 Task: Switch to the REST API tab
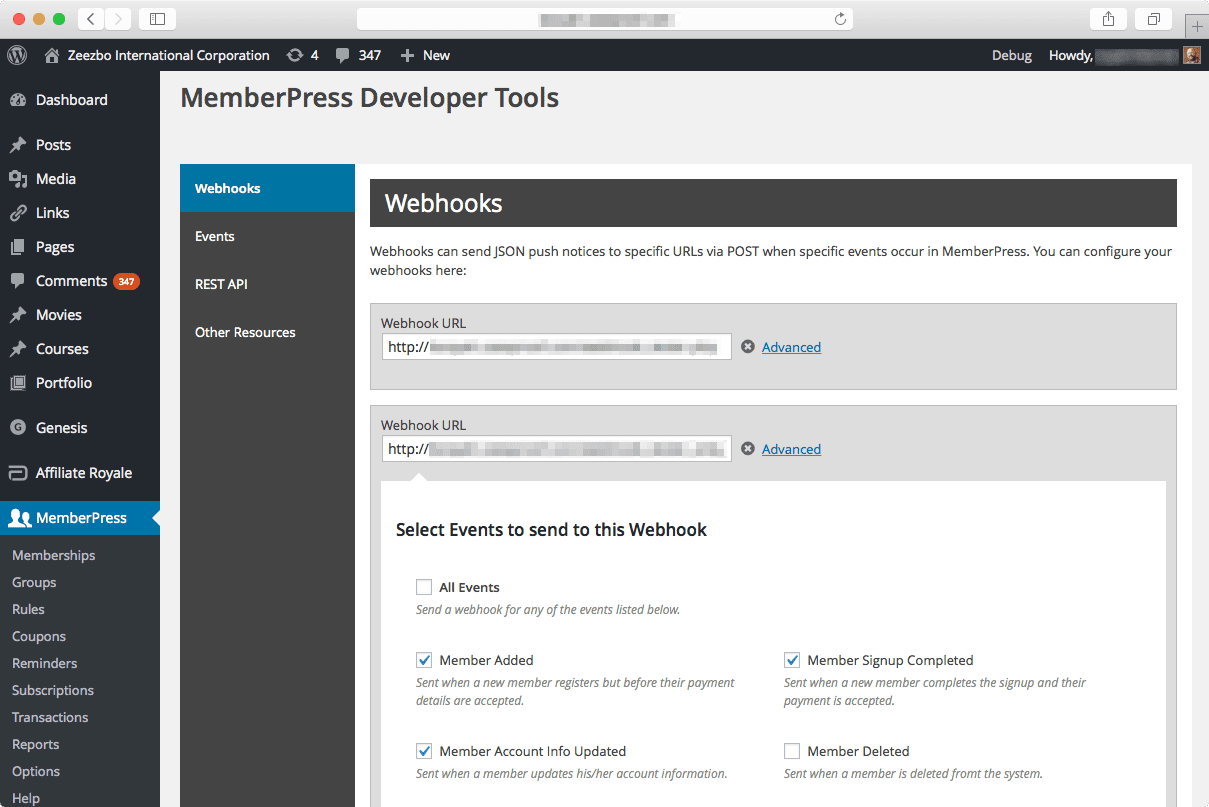pyautogui.click(x=221, y=284)
